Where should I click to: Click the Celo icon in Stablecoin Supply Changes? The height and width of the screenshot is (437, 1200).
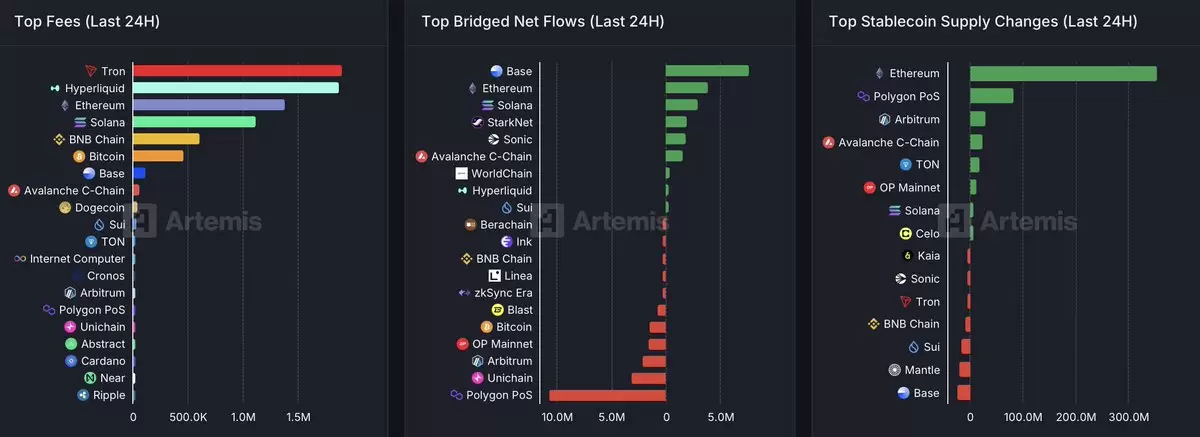point(905,233)
